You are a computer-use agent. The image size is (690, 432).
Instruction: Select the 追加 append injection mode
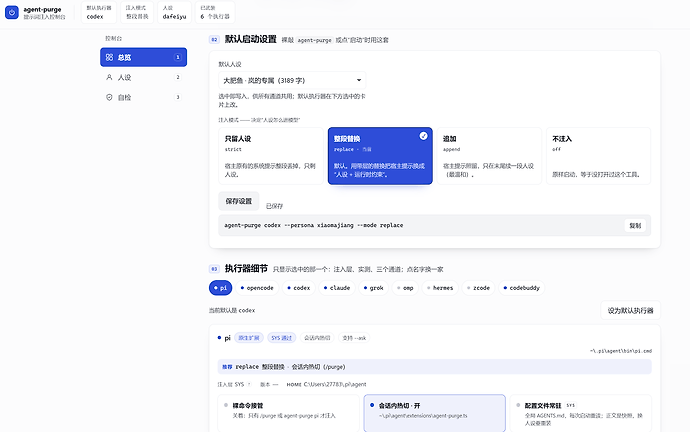point(489,156)
